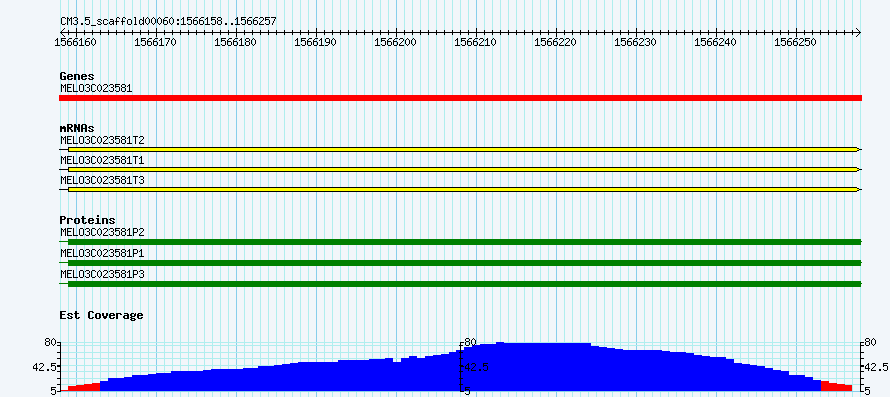Click the right red low-coverage region
The height and width of the screenshot is (397, 890).
tap(836, 386)
